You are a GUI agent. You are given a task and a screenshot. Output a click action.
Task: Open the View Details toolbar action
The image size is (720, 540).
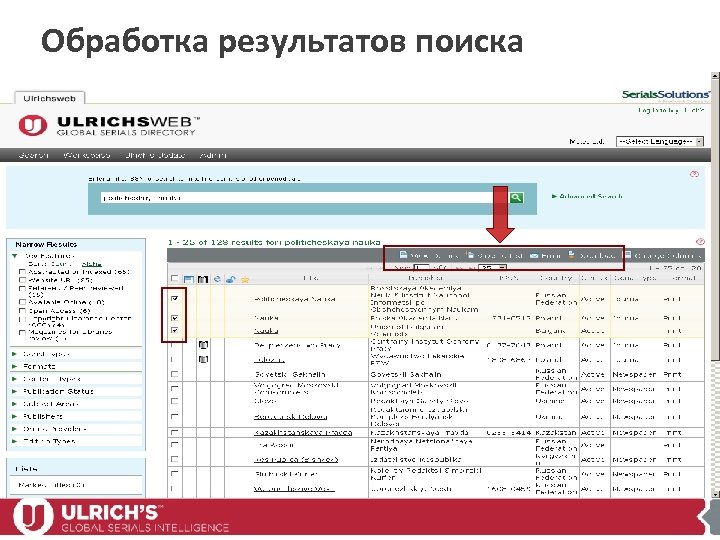click(429, 255)
